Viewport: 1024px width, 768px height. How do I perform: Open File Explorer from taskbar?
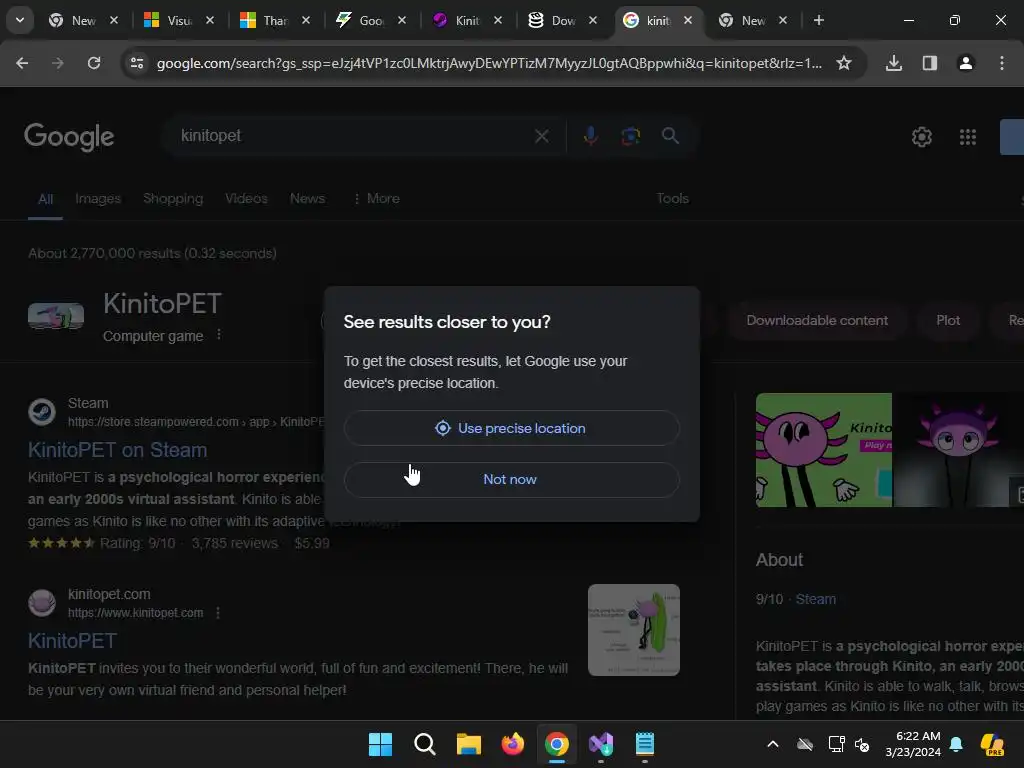(468, 744)
